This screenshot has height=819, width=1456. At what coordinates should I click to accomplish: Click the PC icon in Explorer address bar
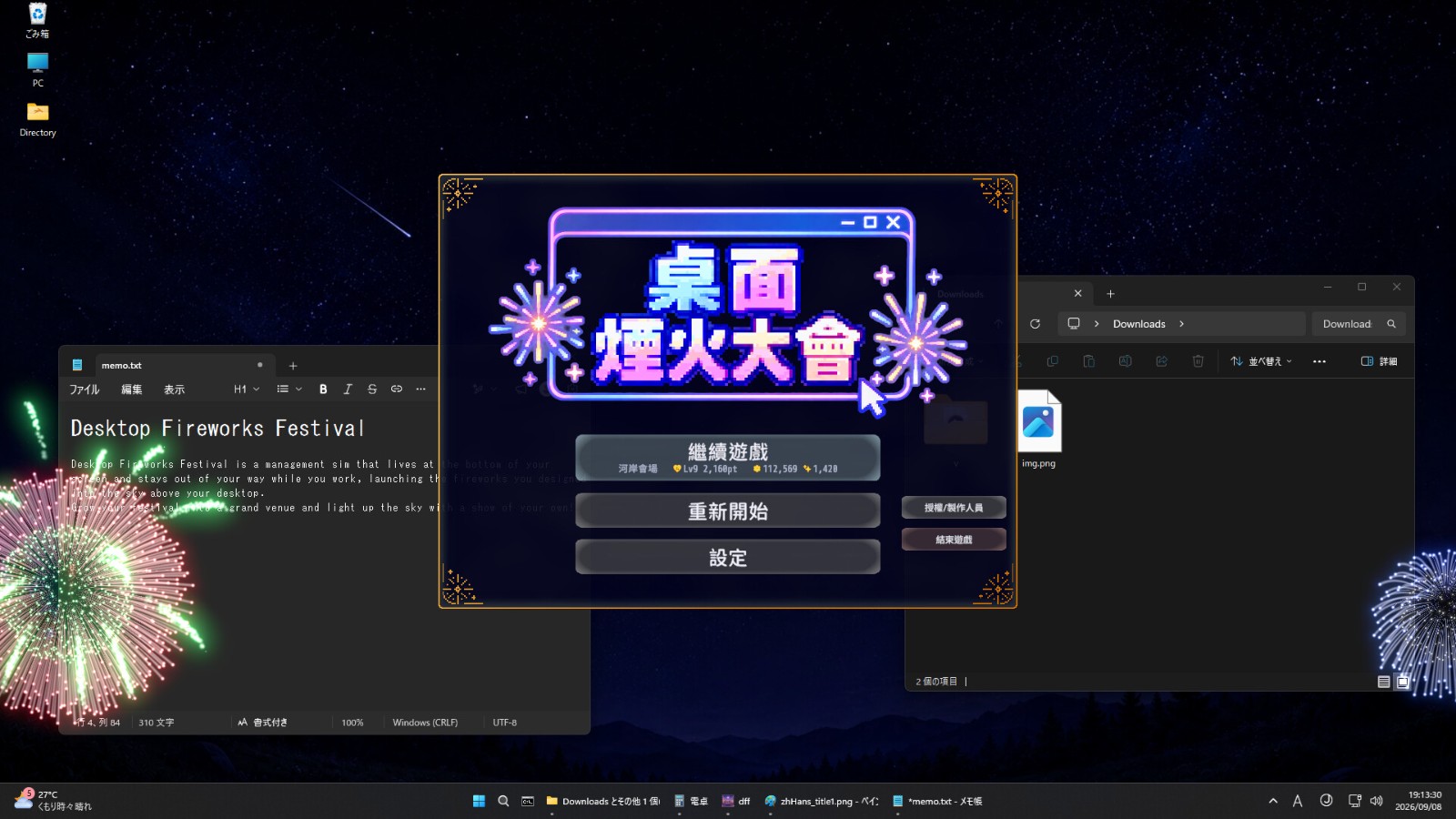pos(1074,324)
